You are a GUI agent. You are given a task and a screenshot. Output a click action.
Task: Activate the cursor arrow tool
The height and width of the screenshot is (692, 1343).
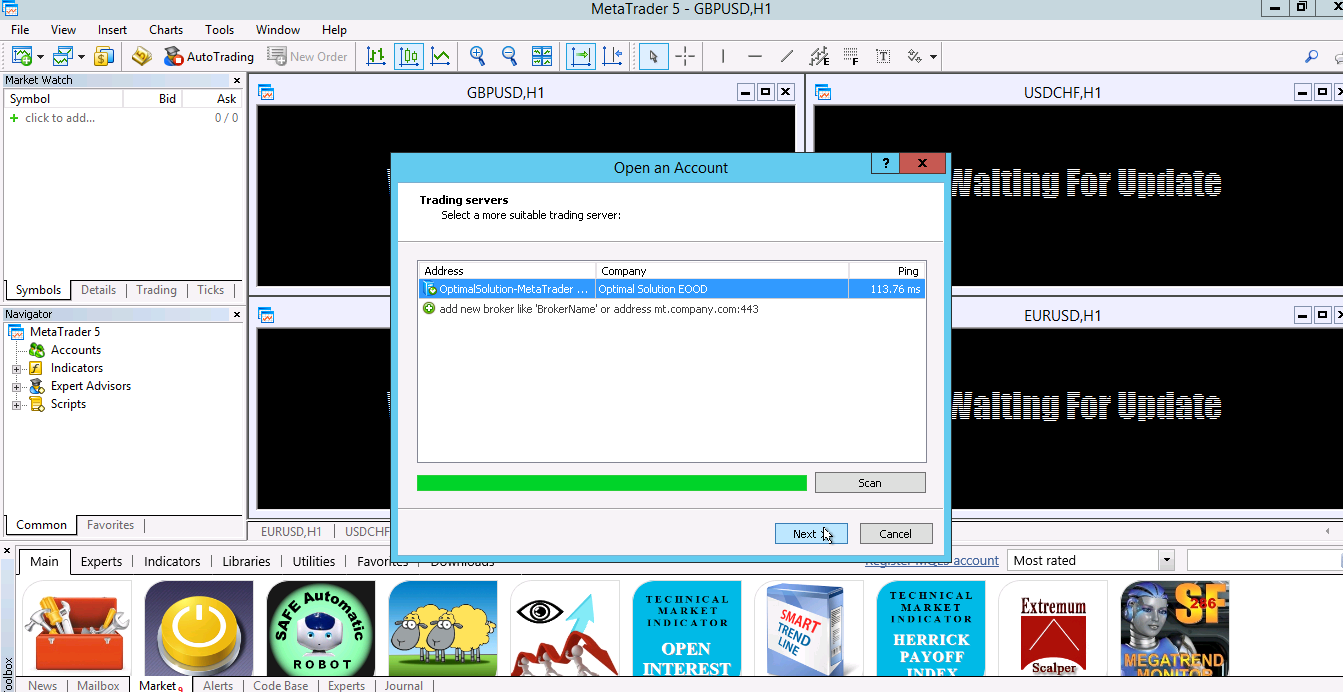click(x=653, y=57)
